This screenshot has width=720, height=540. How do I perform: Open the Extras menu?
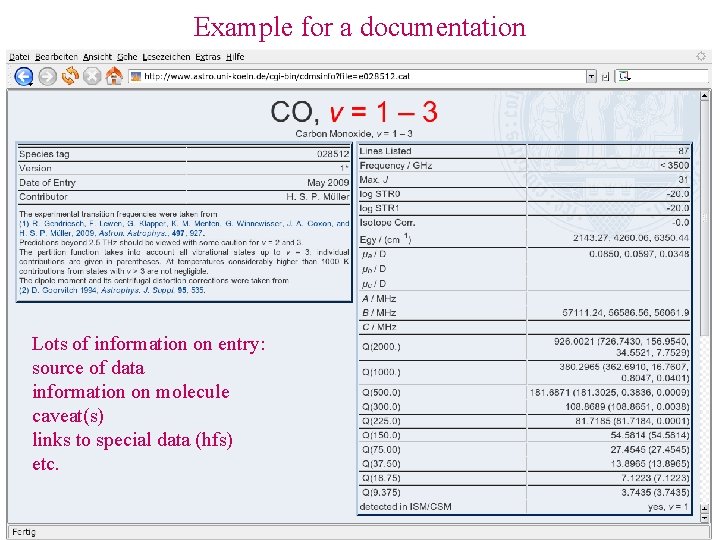pos(208,57)
